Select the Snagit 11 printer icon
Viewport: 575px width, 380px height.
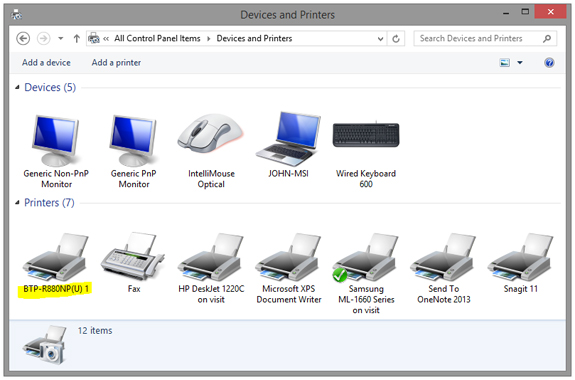pos(521,257)
